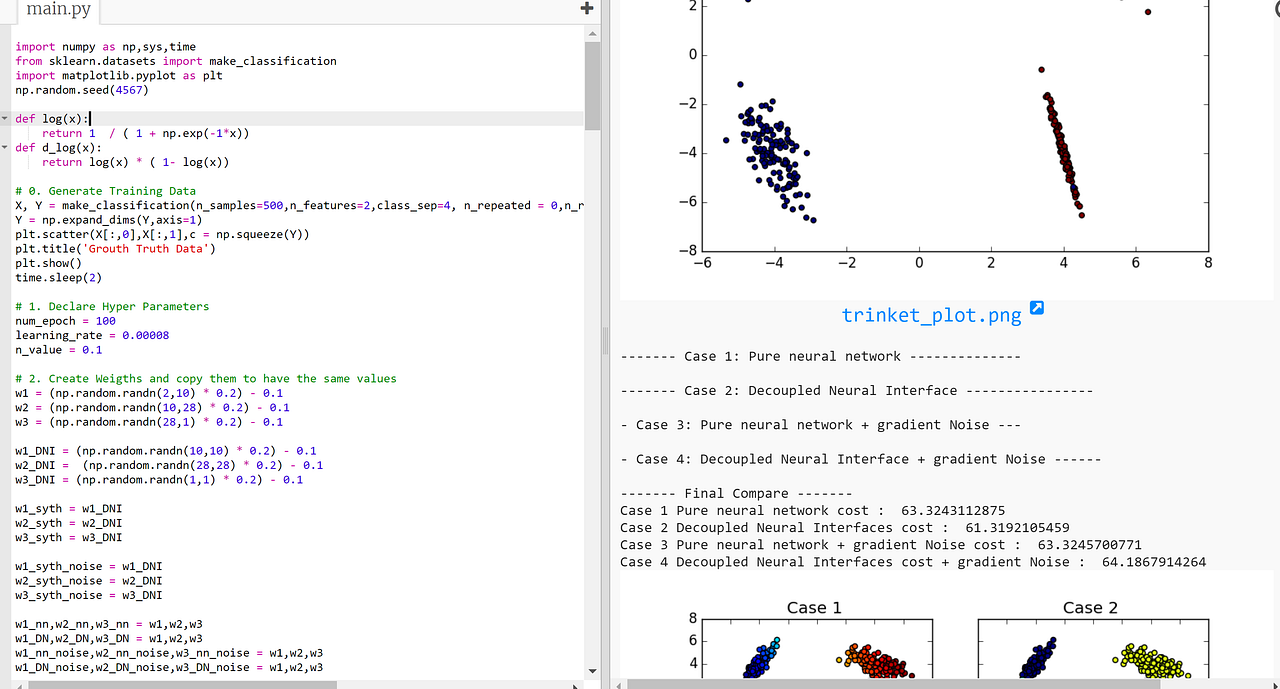The height and width of the screenshot is (689, 1280).
Task: Open trinket_plot.png in new tab via arrow icon
Action: [1036, 309]
